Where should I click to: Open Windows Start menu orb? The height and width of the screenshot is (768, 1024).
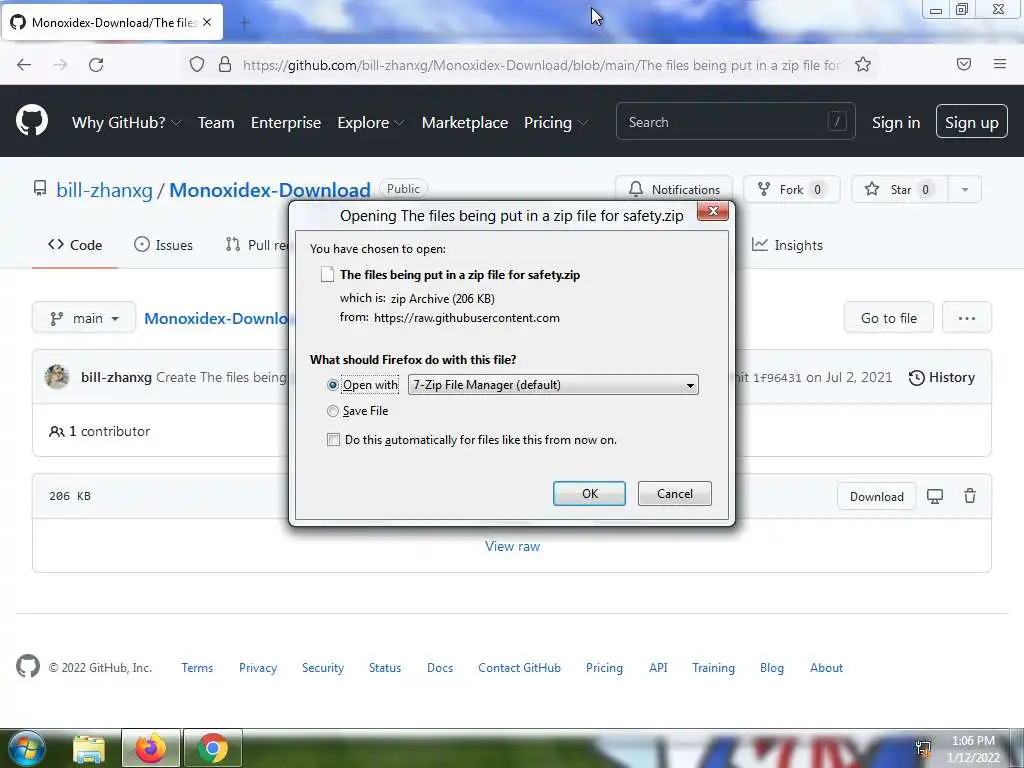coord(26,748)
